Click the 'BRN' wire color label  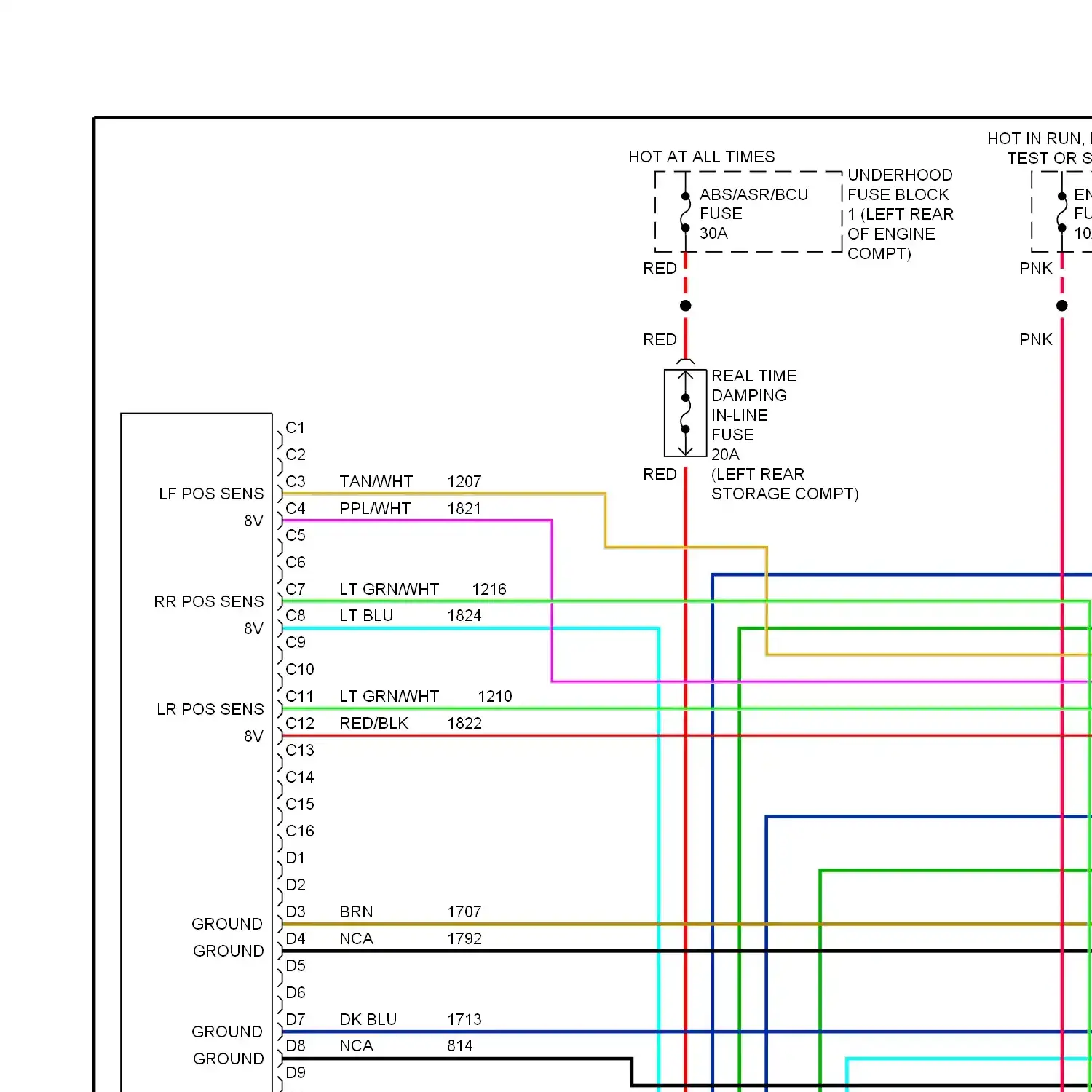[356, 912]
